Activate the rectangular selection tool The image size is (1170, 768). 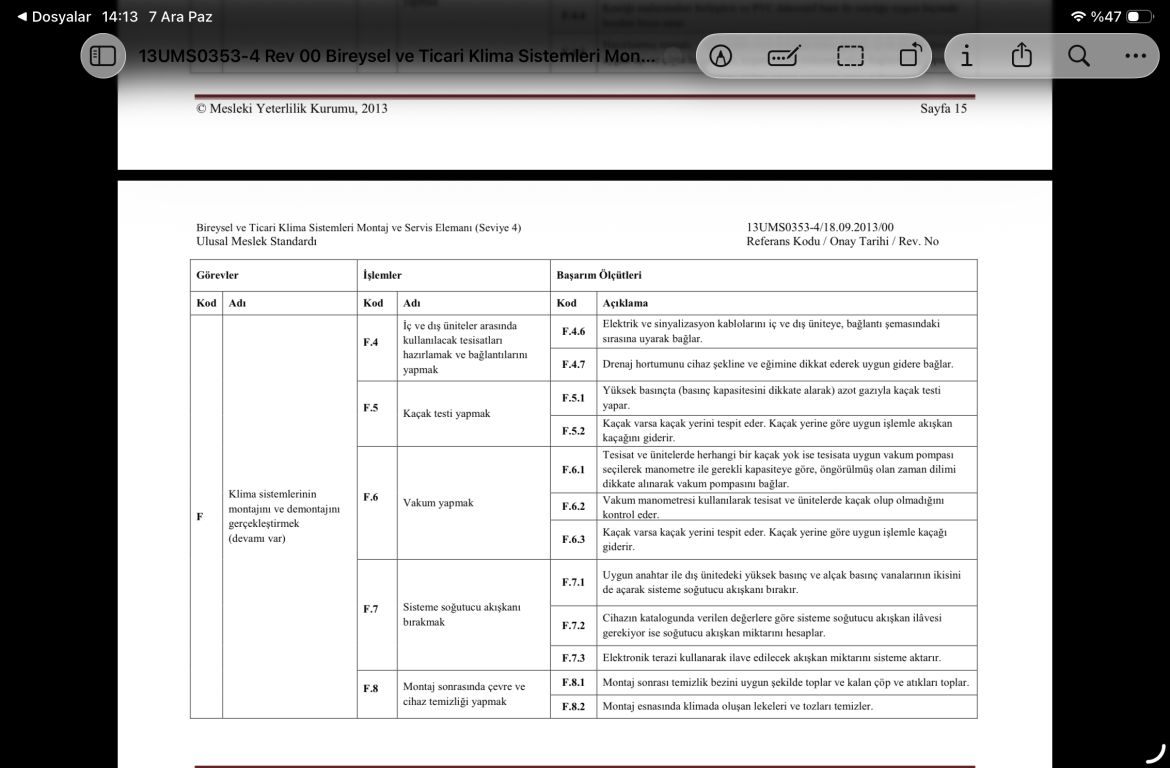point(849,56)
